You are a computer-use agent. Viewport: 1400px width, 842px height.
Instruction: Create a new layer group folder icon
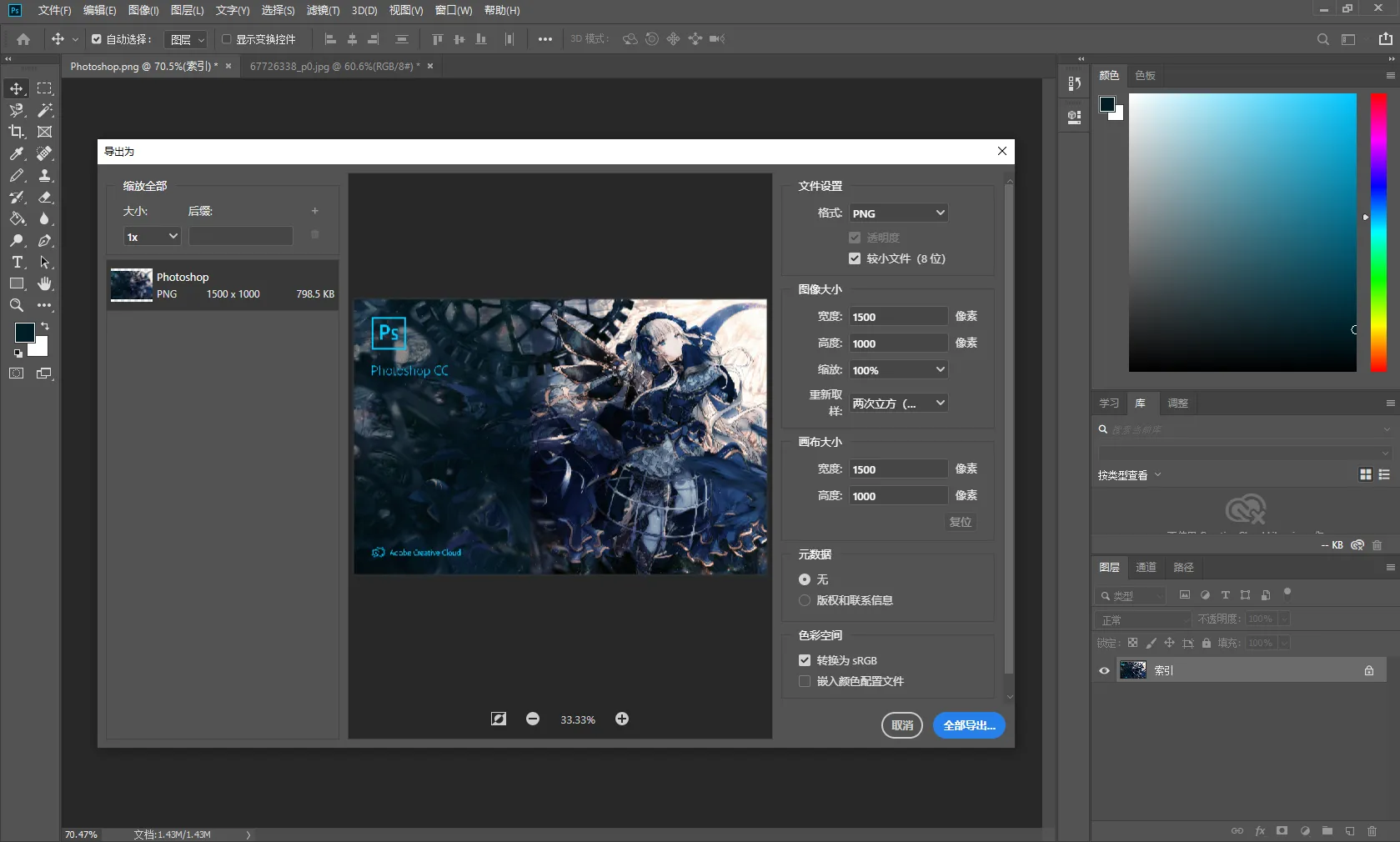pyautogui.click(x=1327, y=831)
